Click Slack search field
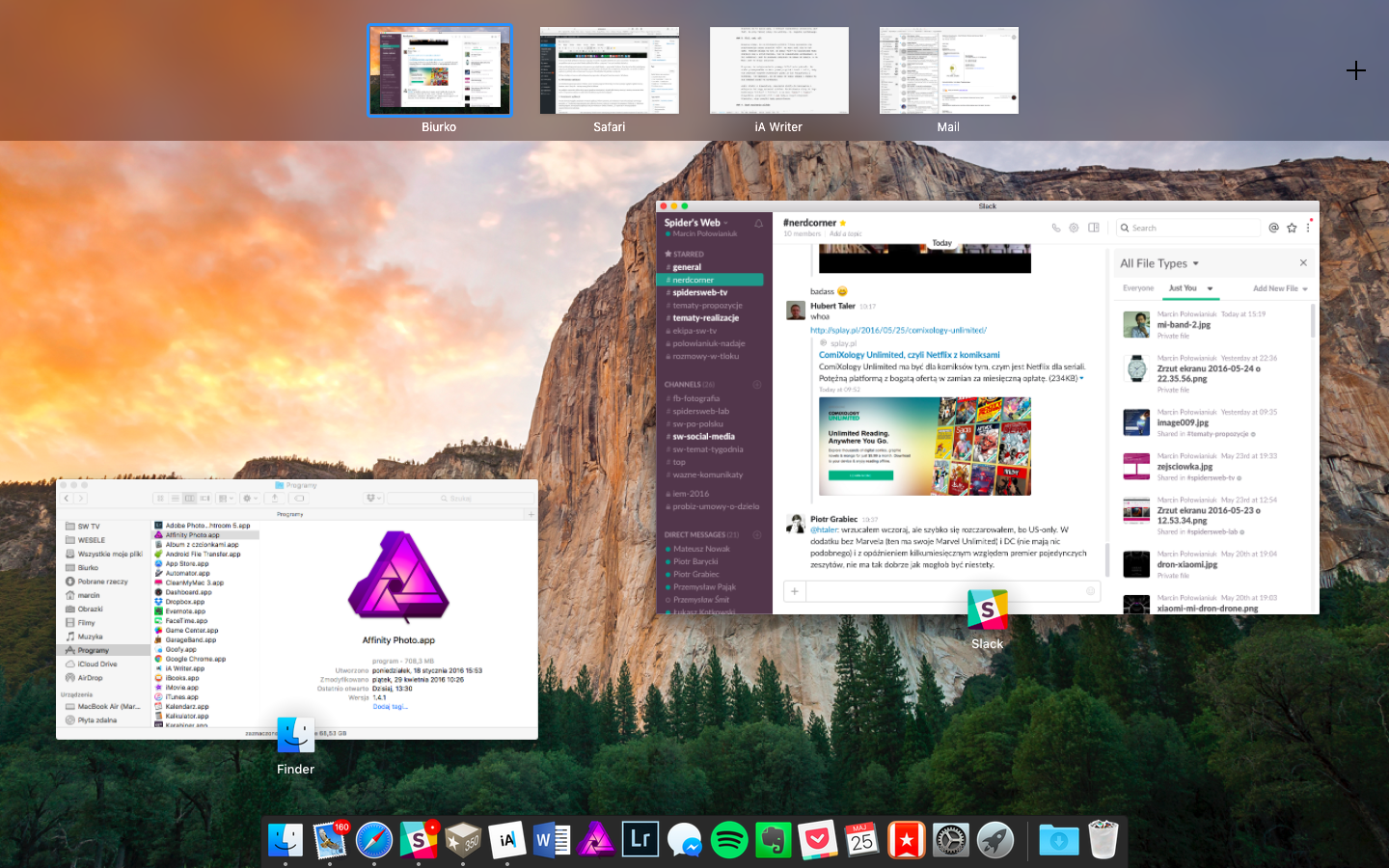Image resolution: width=1389 pixels, height=868 pixels. 1188,228
